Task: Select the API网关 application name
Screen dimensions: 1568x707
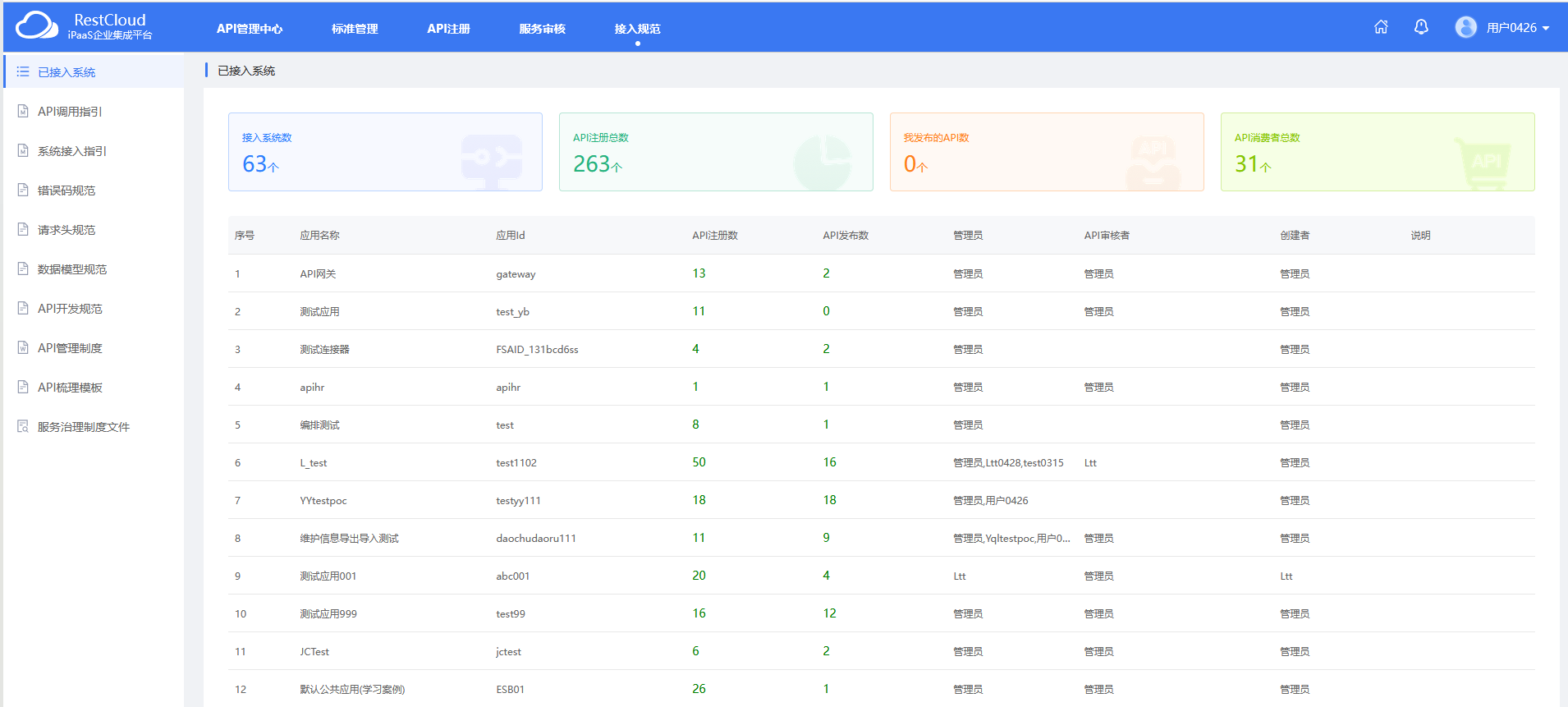Action: click(318, 273)
